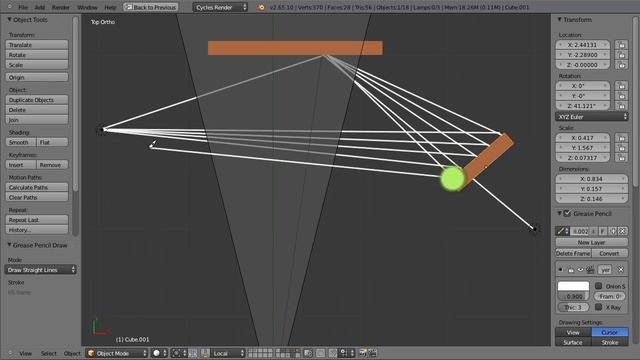Select Stroke drawing setting
The height and width of the screenshot is (360, 640).
610,342
